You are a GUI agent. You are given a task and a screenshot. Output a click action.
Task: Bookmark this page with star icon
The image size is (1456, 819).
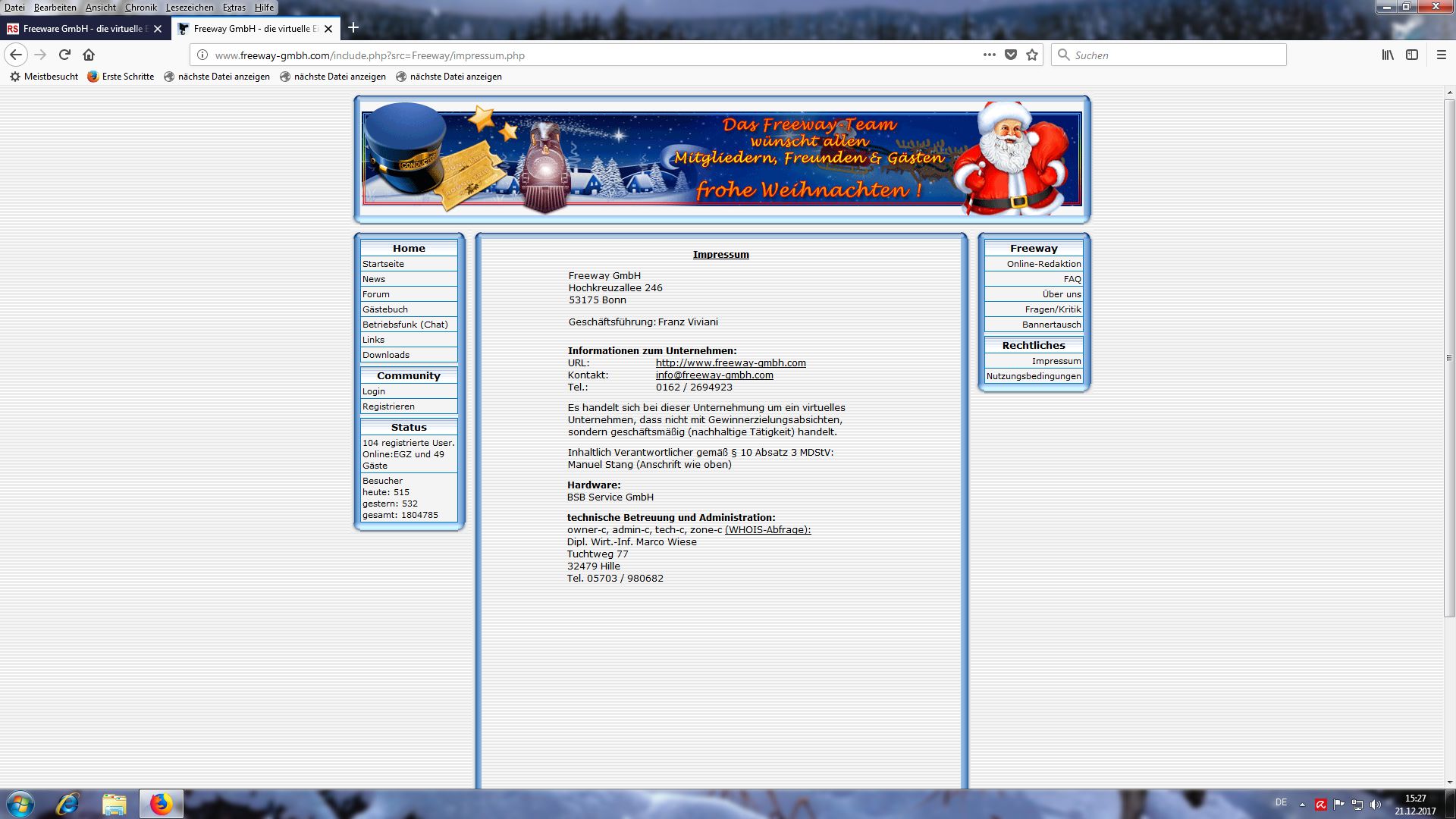[1031, 55]
